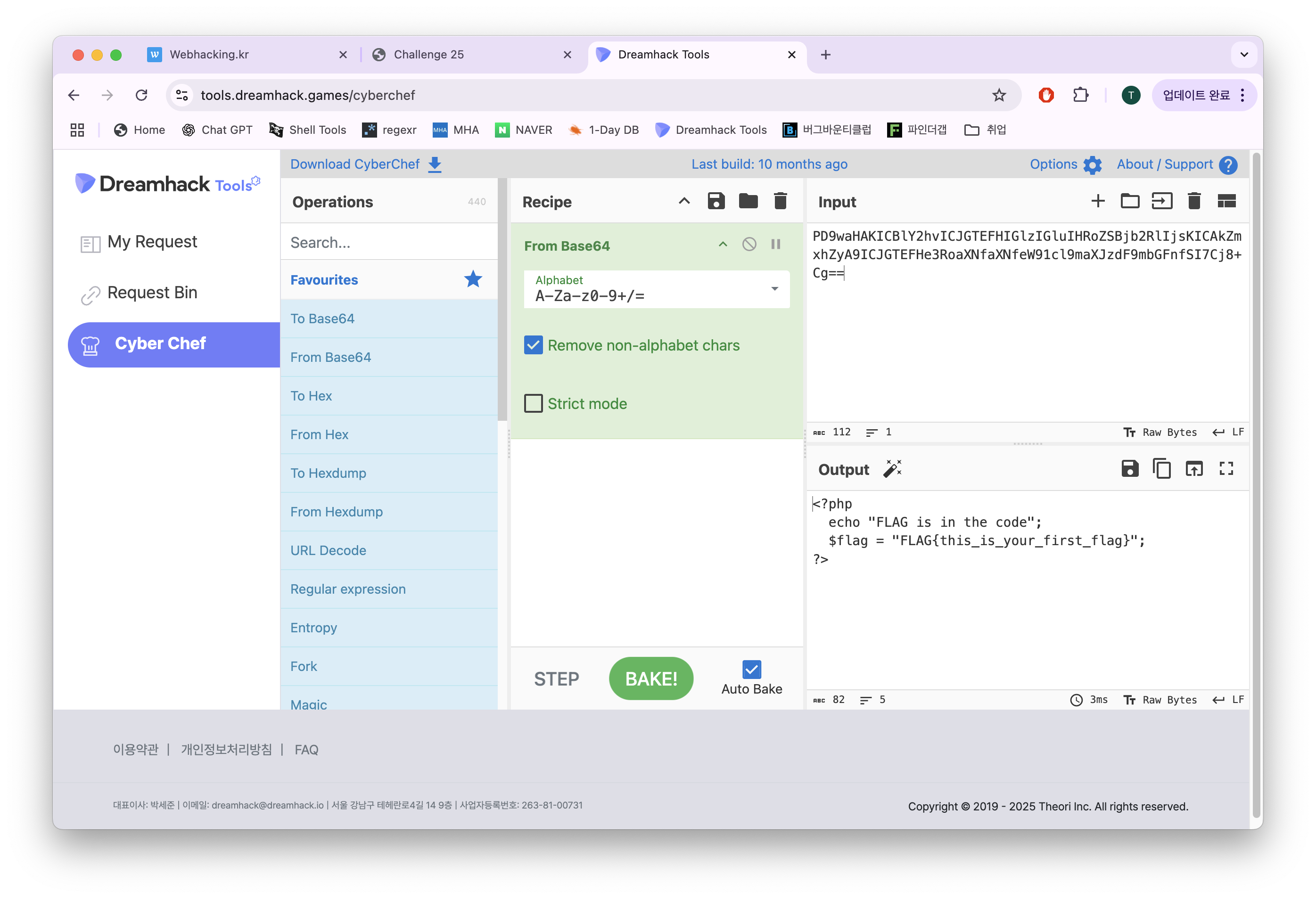Uncheck Remove non-alphabet chars

click(534, 345)
